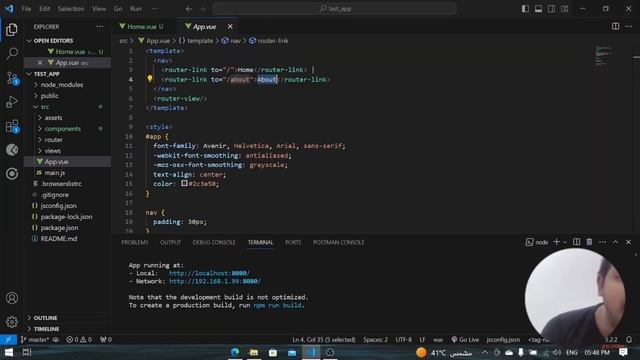Open the File menu
The width and height of the screenshot is (640, 360).
click(x=27, y=9)
